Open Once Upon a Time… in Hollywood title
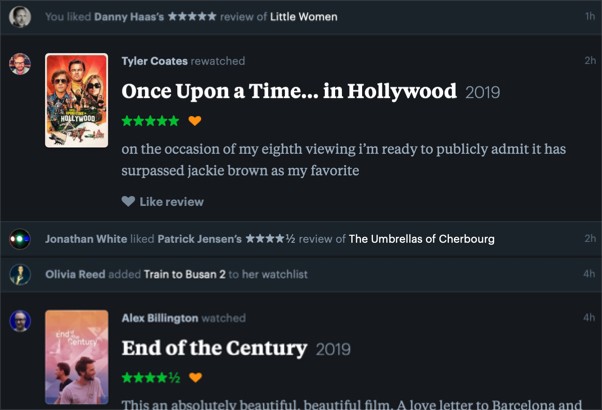The height and width of the screenshot is (410, 602). click(x=288, y=91)
